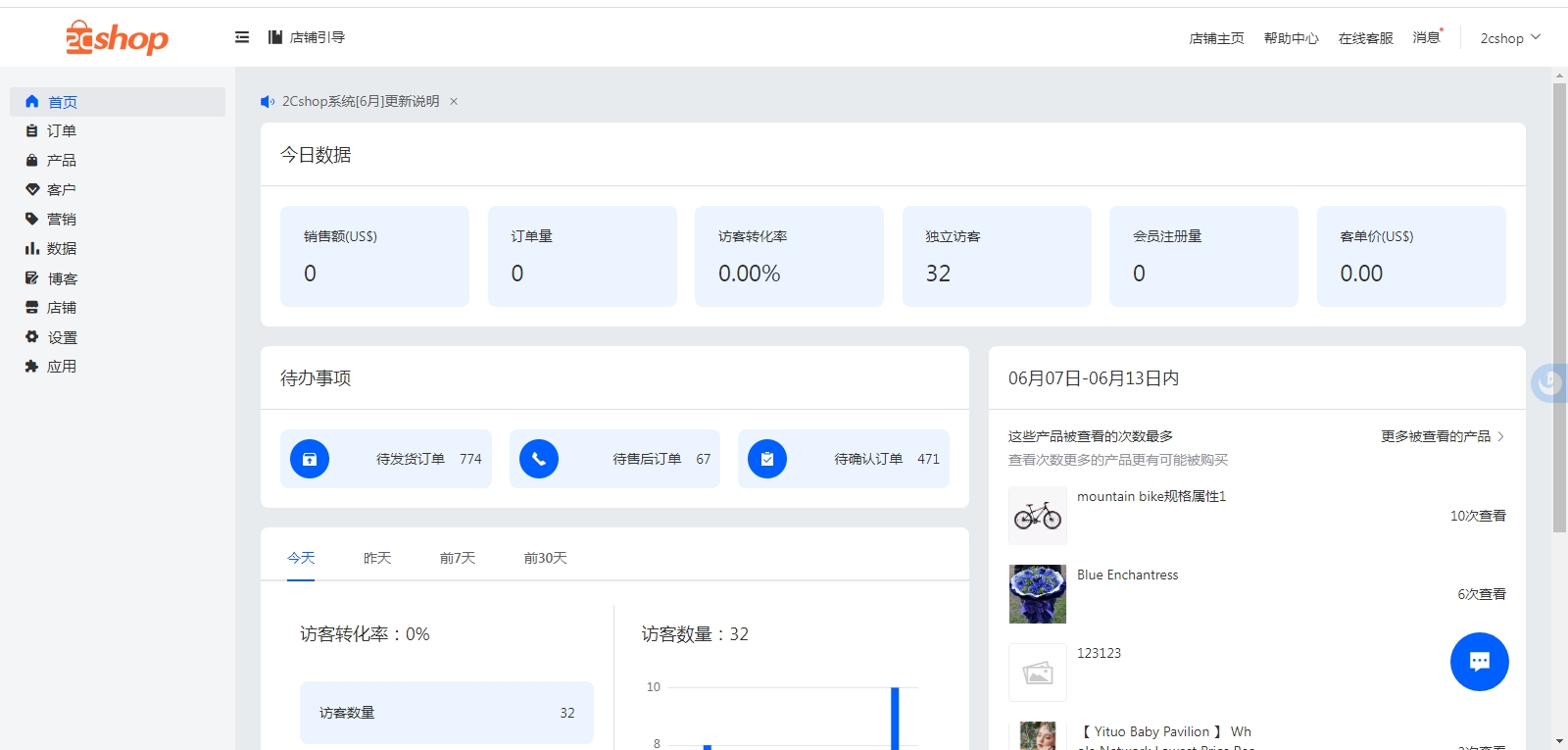This screenshot has height=750, width=1568.
Task: Click the page vertical scrollbar
Action: 1559,308
